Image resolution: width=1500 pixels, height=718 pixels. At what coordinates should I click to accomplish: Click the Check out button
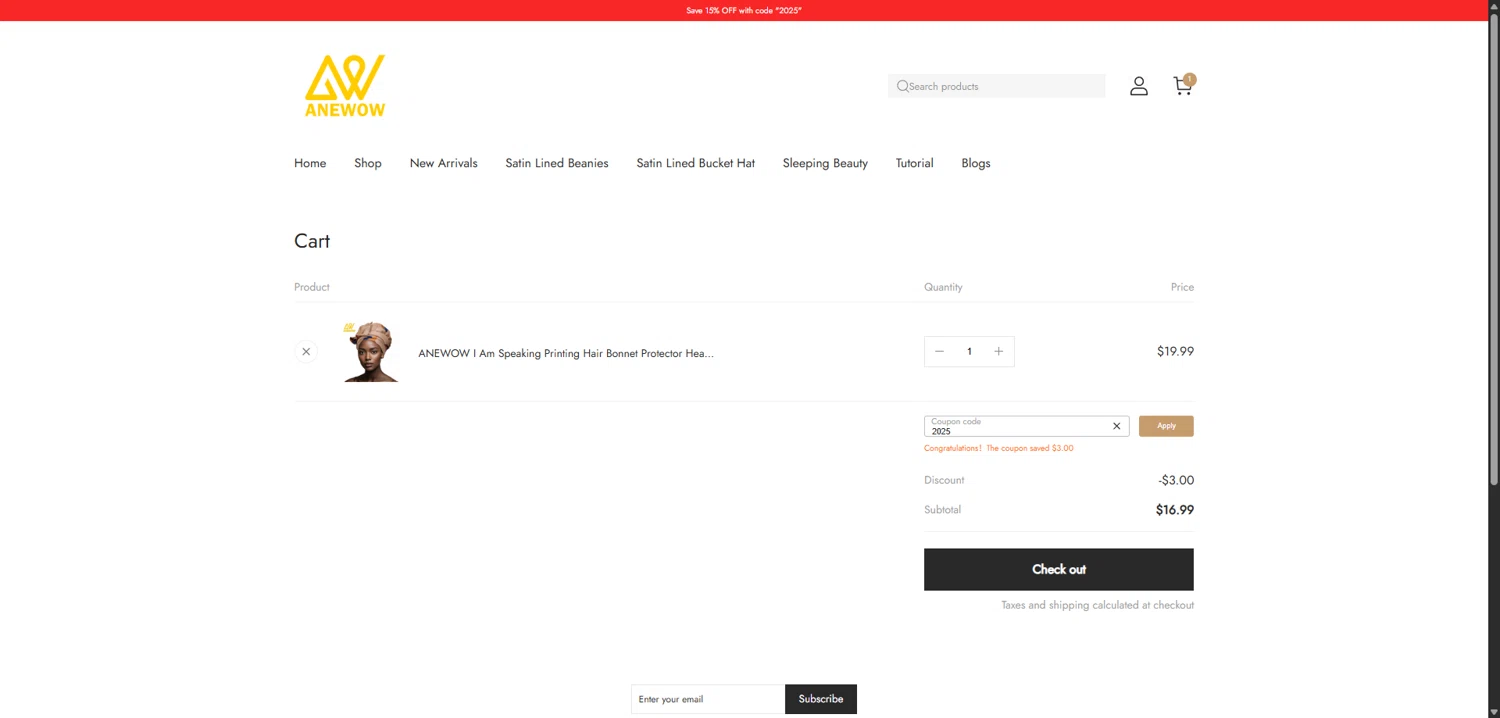1059,569
